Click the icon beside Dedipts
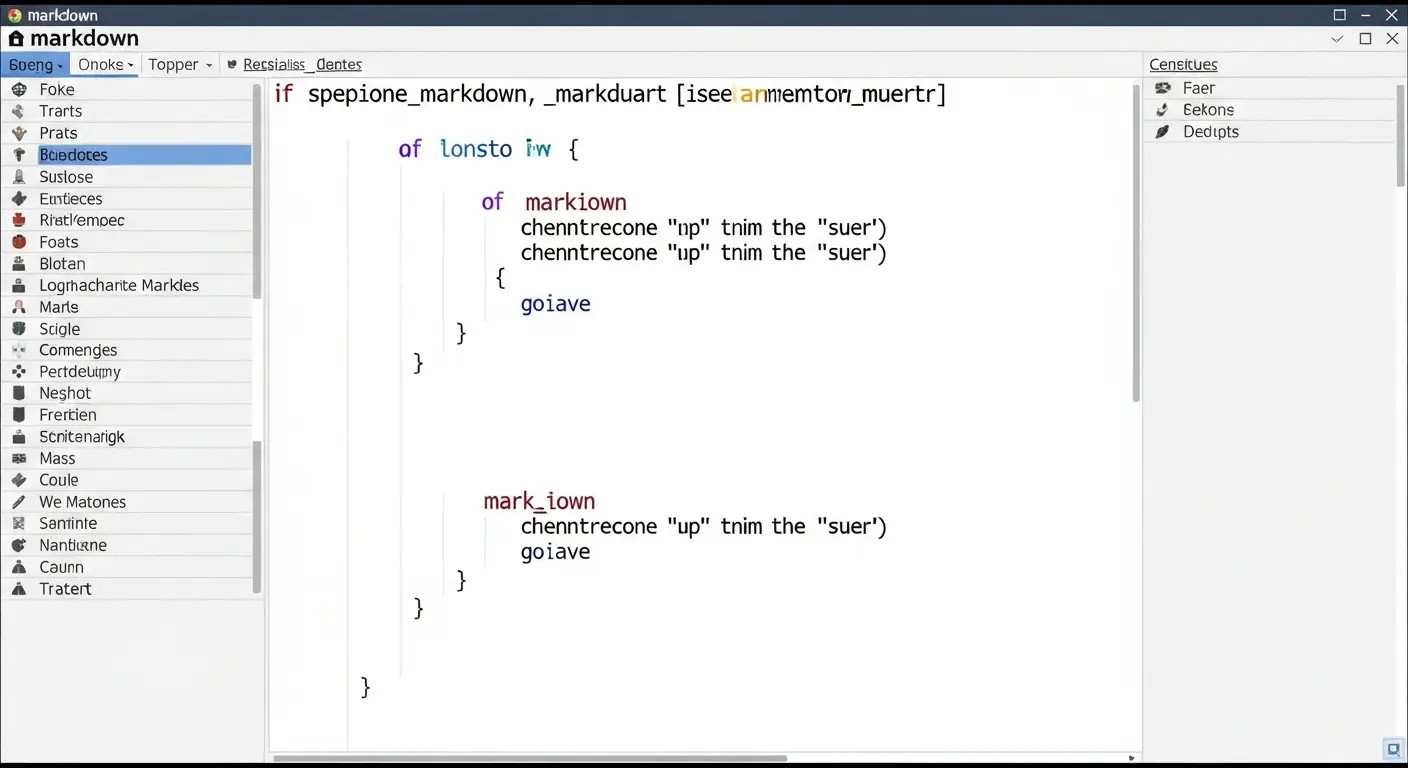 pyautogui.click(x=1162, y=131)
